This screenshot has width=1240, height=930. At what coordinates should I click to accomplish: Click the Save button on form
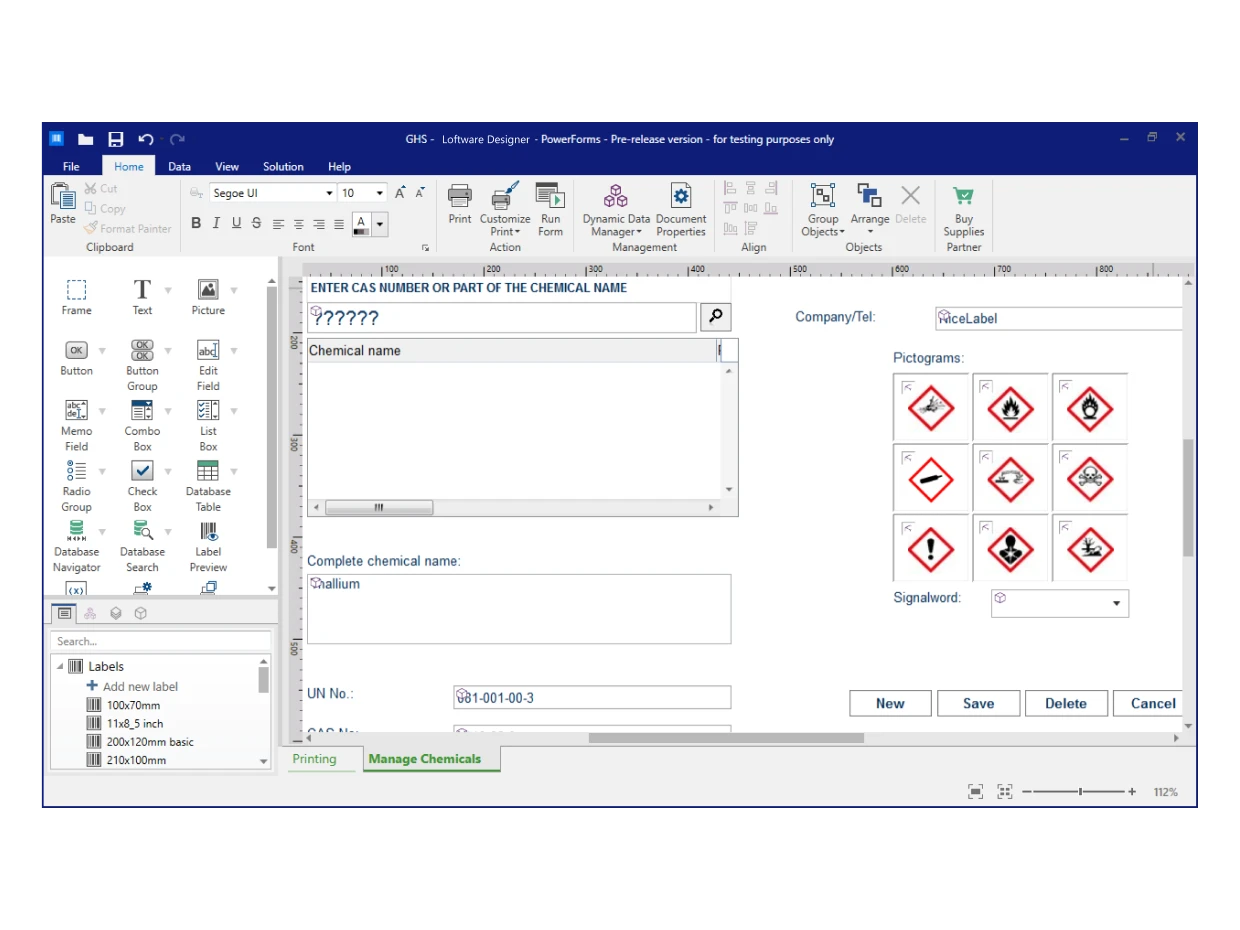click(x=978, y=703)
